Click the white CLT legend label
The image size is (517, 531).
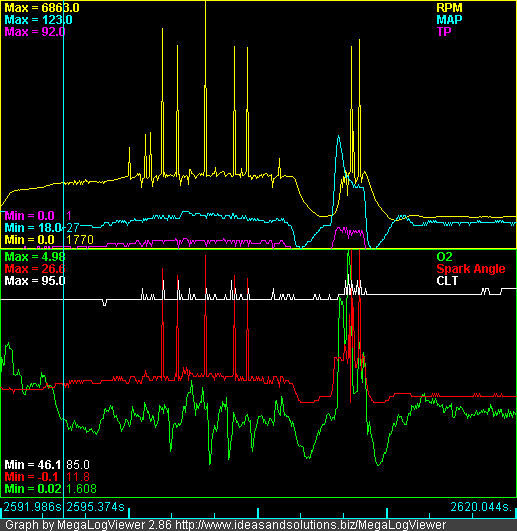coord(447,280)
